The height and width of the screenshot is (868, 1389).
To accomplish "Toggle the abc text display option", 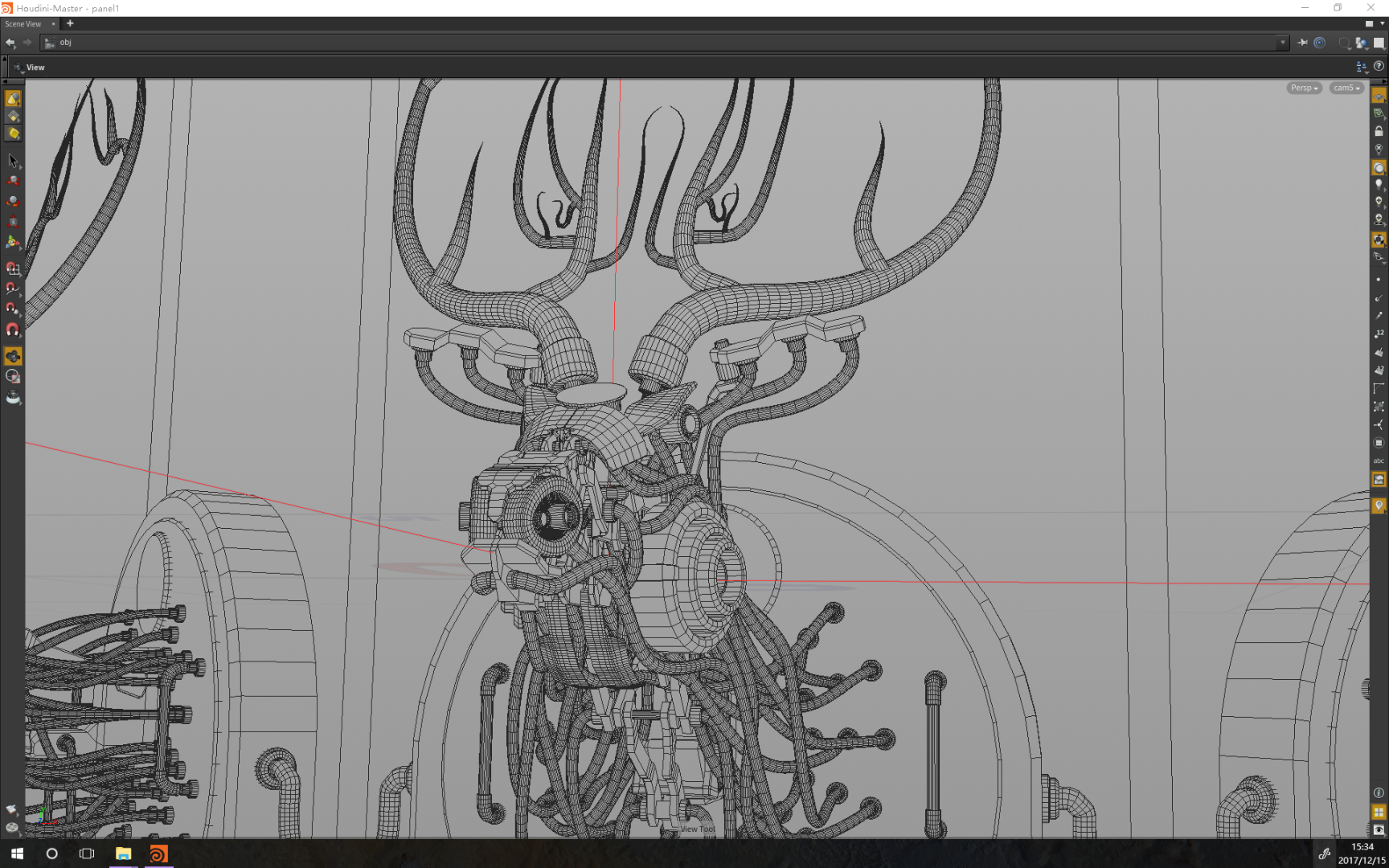I will click(1379, 461).
